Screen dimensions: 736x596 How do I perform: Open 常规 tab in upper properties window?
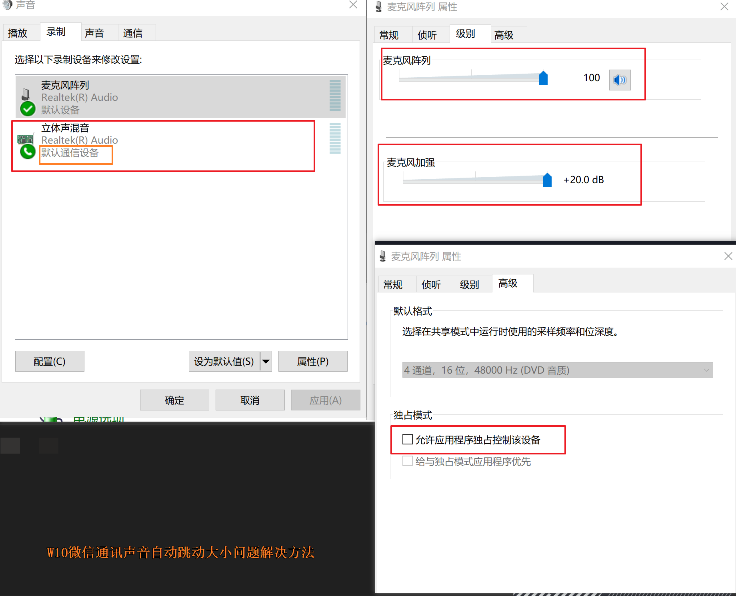pyautogui.click(x=389, y=35)
